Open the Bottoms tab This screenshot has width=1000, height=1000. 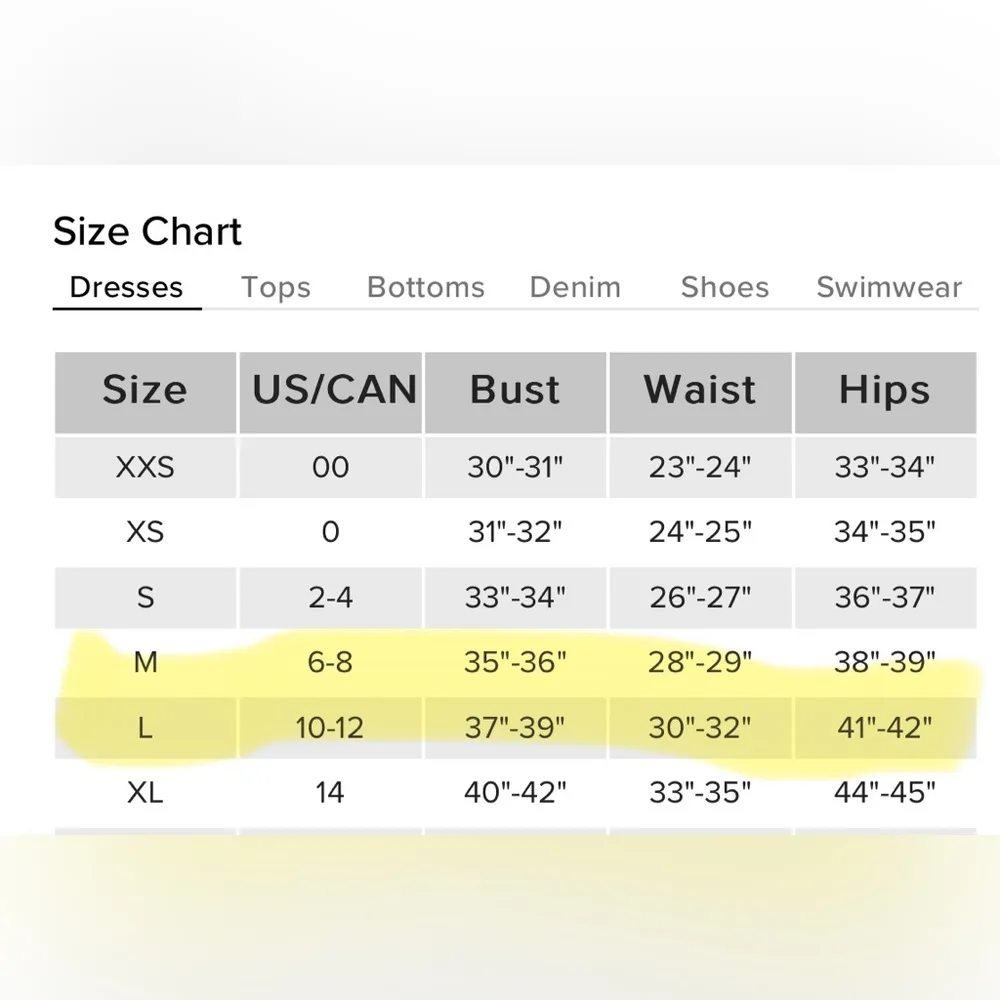point(426,288)
